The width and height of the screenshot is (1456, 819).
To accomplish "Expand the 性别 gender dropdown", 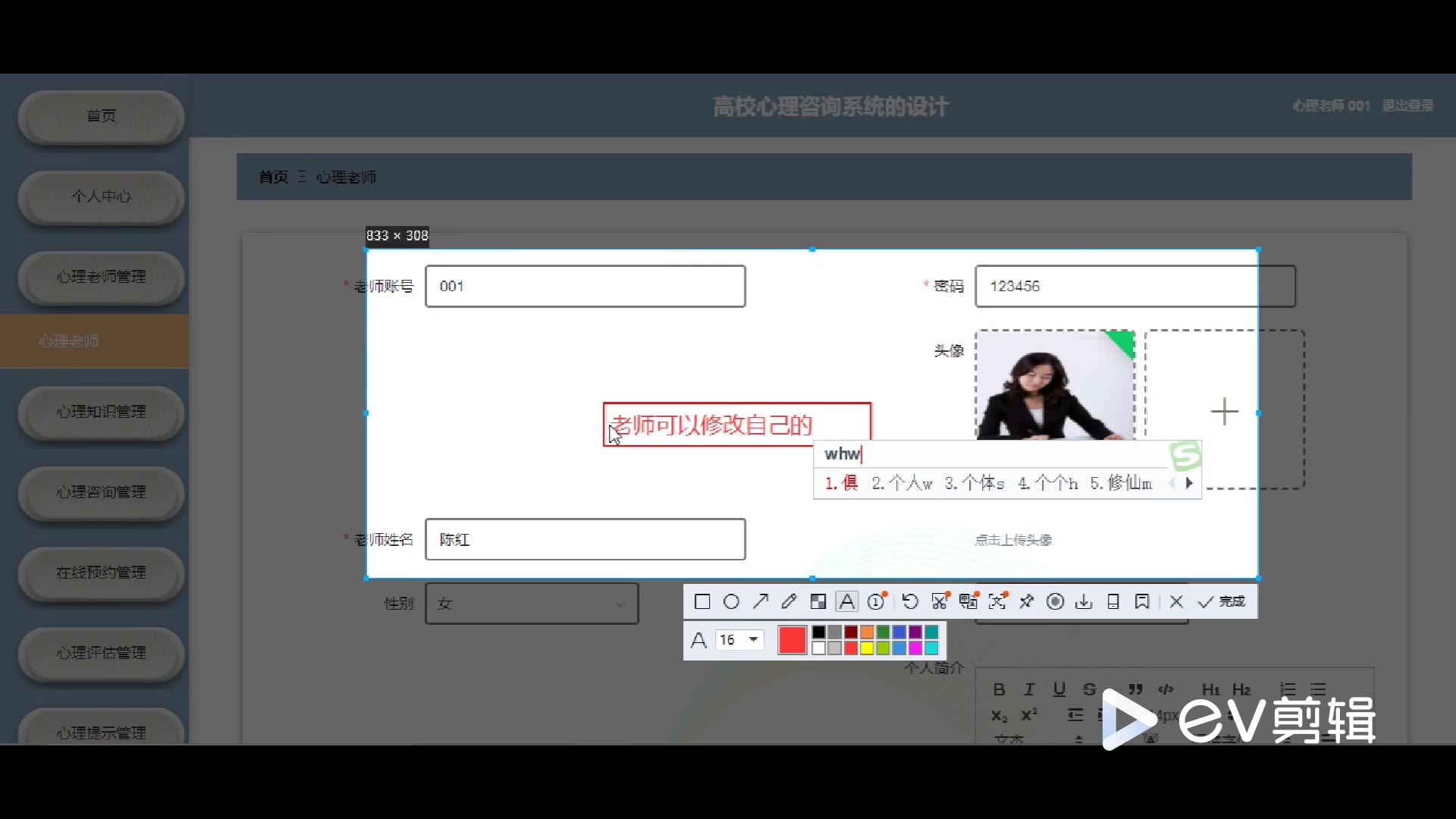I will 532,604.
